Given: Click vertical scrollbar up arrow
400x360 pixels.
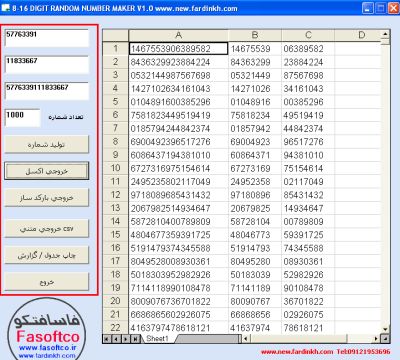Looking at the screenshot, I should (385, 34).
